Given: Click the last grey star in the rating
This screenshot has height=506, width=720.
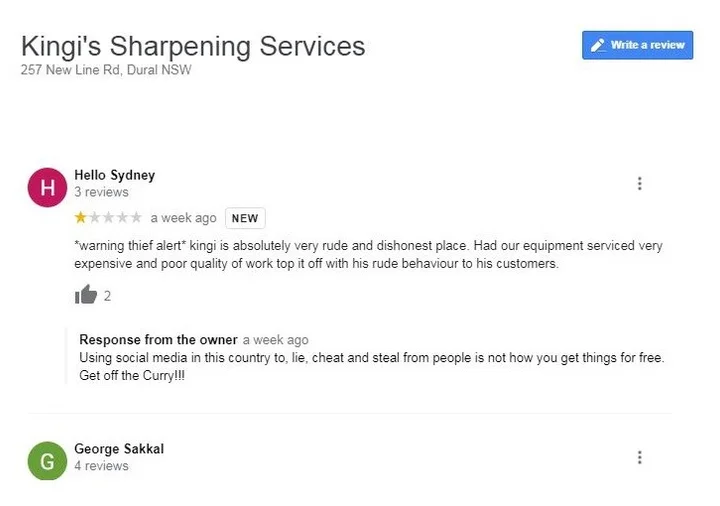Looking at the screenshot, I should (136, 218).
